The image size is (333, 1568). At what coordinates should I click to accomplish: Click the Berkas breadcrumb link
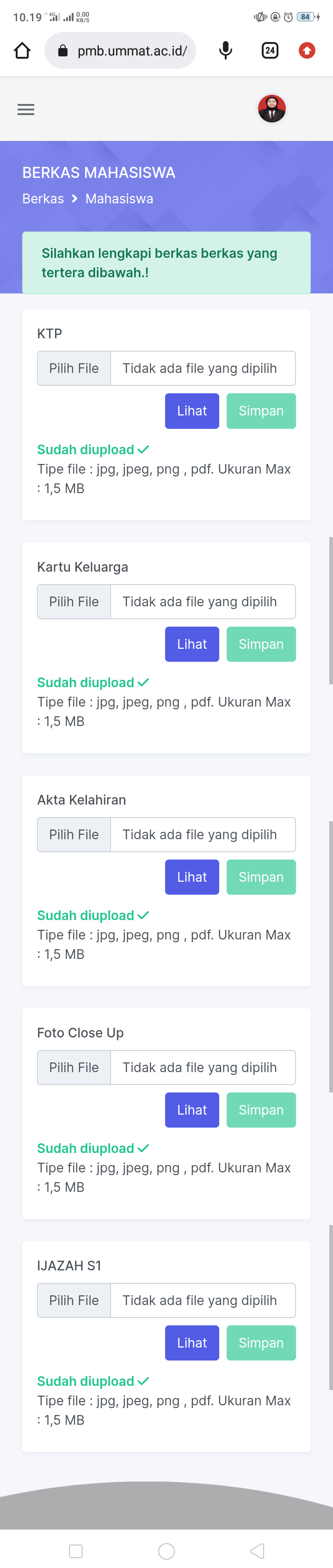43,199
